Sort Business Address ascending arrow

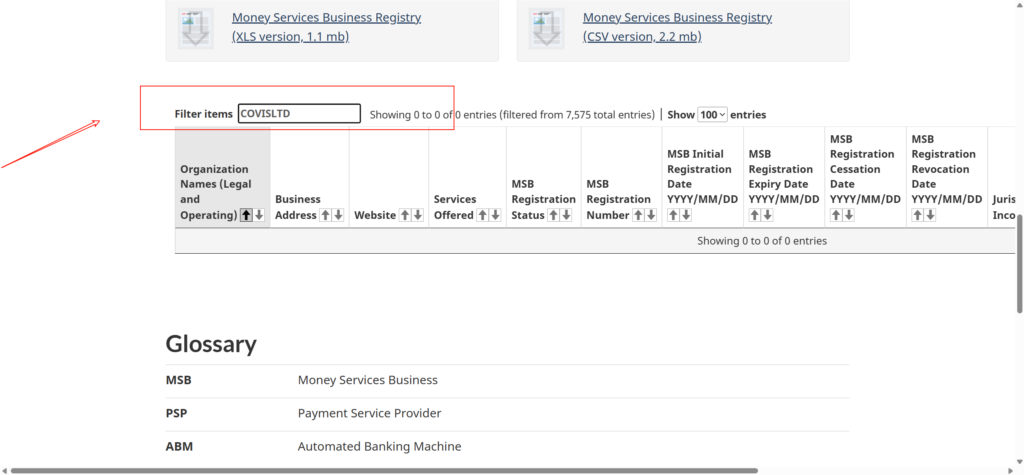click(325, 215)
